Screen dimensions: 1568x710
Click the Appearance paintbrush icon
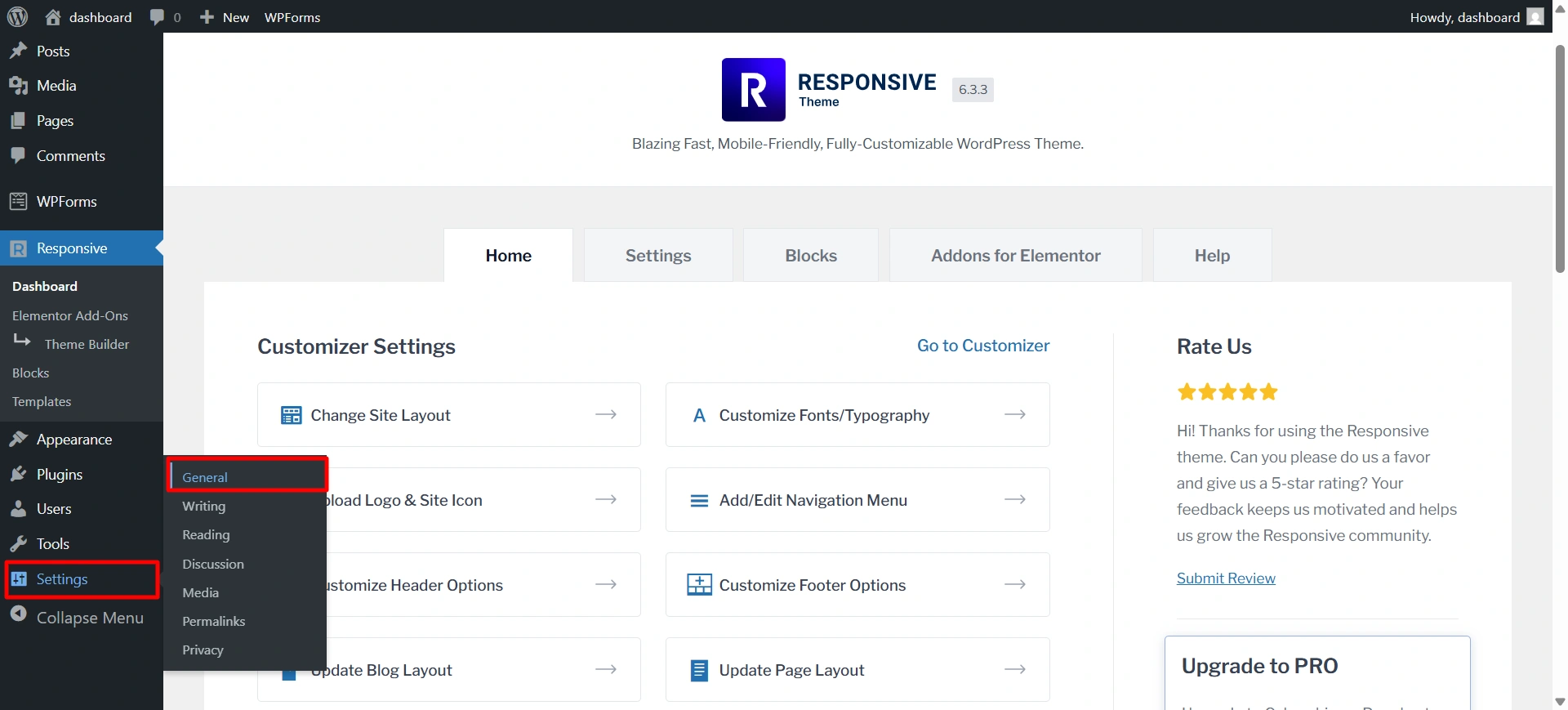tap(19, 440)
